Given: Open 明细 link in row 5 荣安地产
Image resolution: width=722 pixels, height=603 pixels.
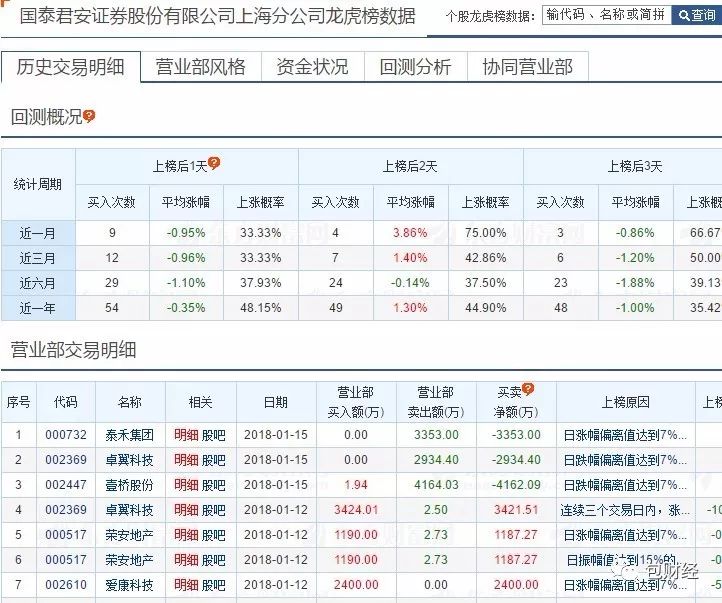Looking at the screenshot, I should 186,535.
